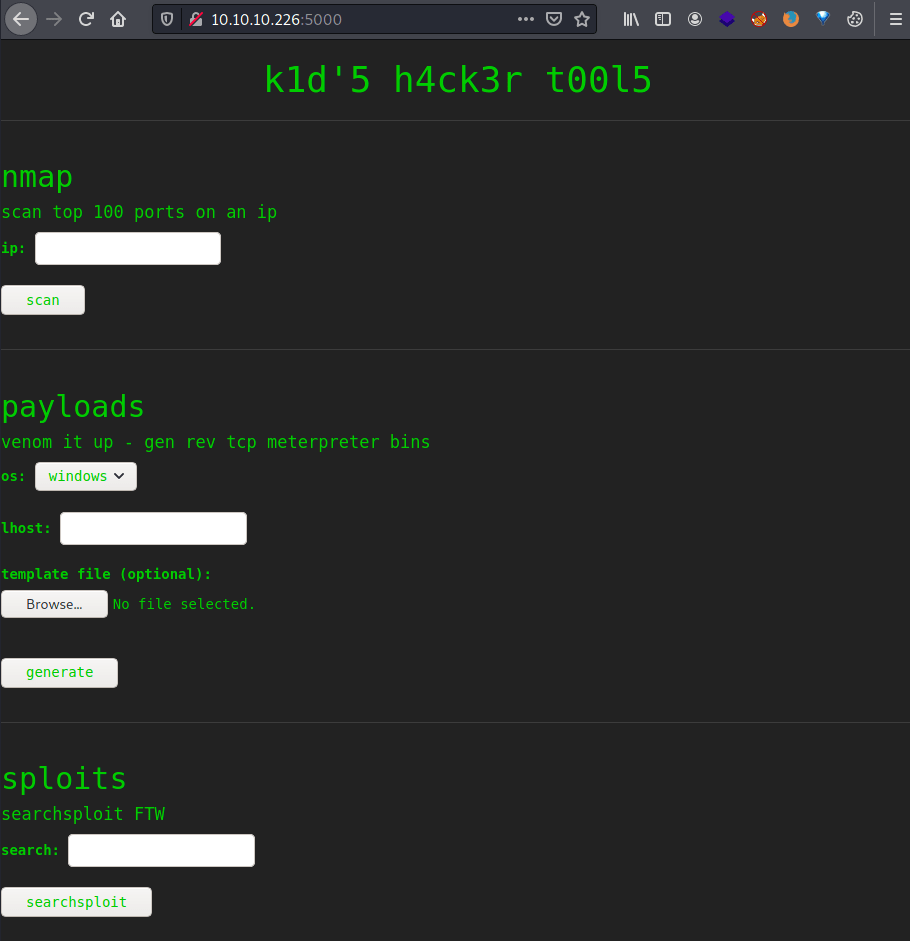Click the 'search:' label
Image resolution: width=910 pixels, height=941 pixels.
(30, 850)
